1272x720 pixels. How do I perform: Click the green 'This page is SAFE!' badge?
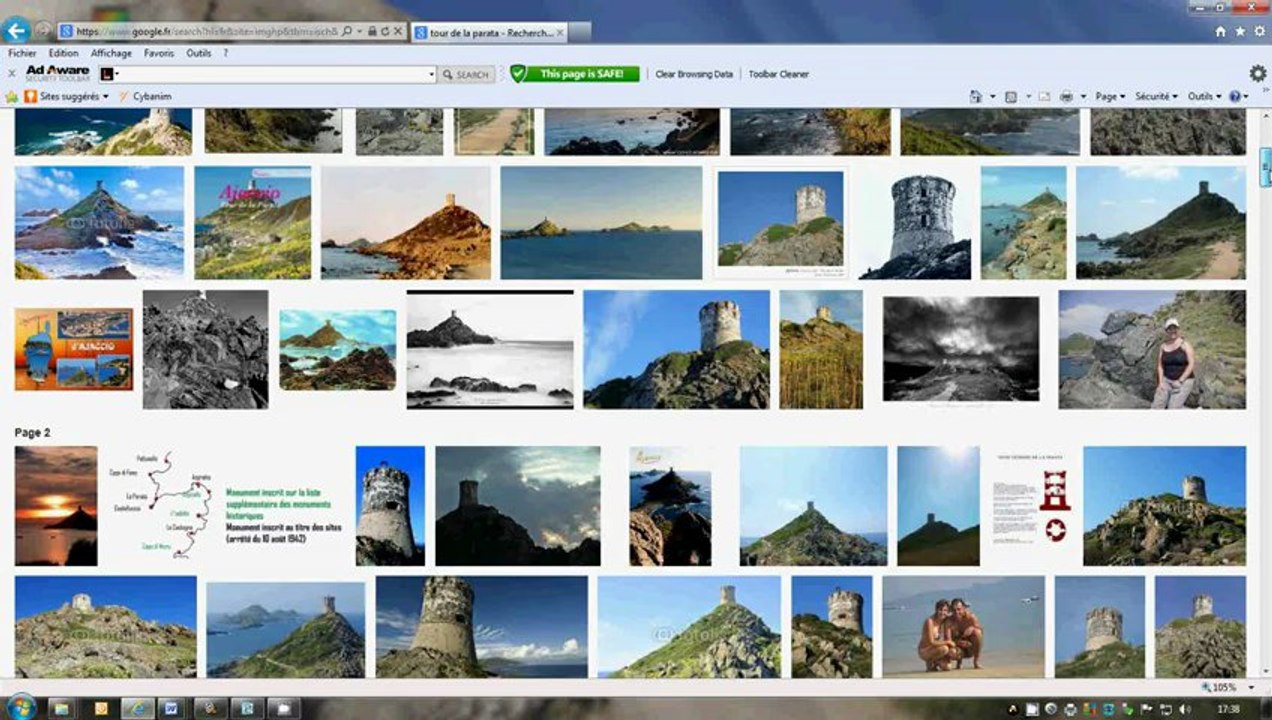pyautogui.click(x=574, y=74)
